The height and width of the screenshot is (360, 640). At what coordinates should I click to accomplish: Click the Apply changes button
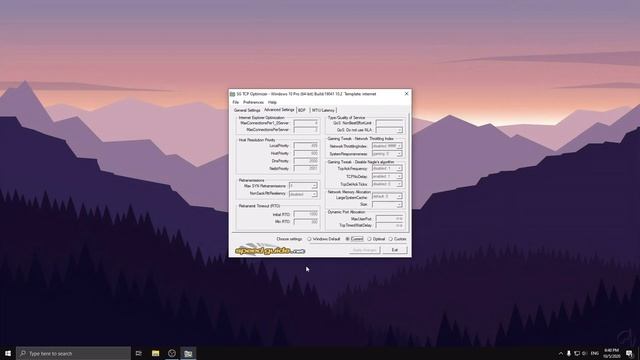pos(364,250)
